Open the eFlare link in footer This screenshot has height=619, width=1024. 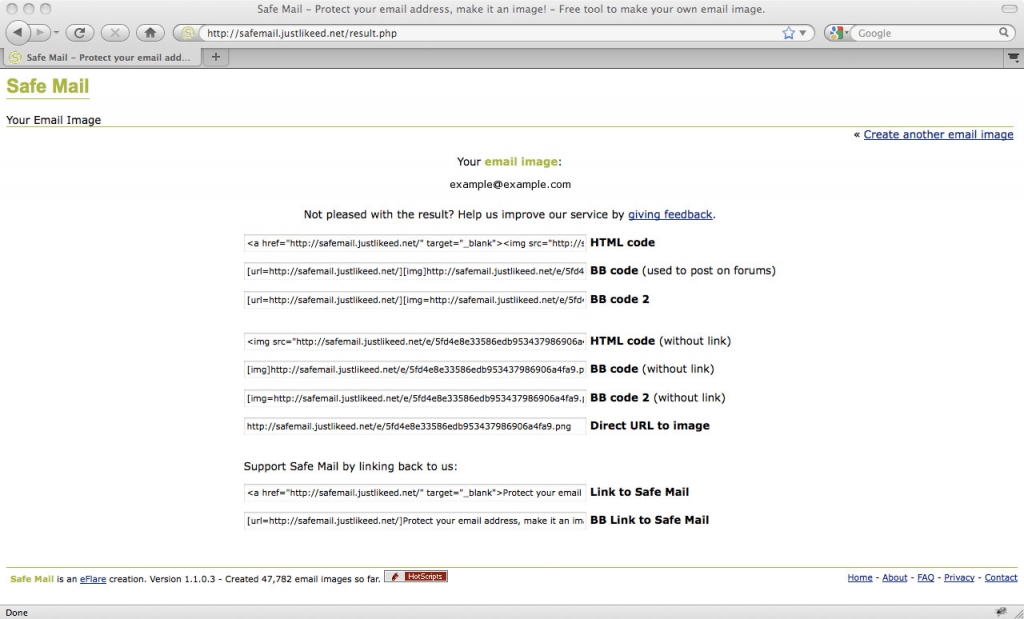tap(93, 579)
